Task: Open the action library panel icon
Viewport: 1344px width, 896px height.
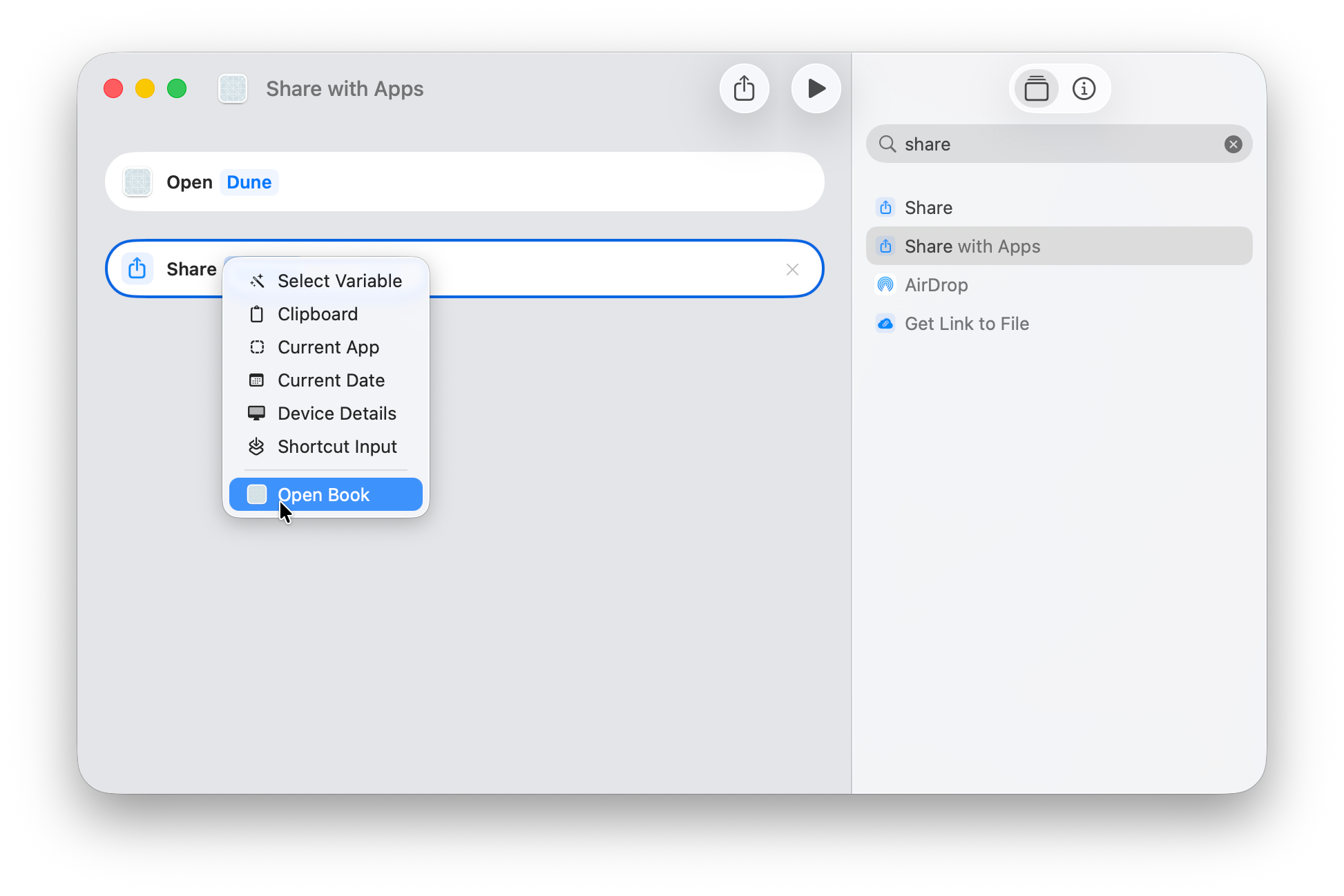Action: coord(1035,88)
